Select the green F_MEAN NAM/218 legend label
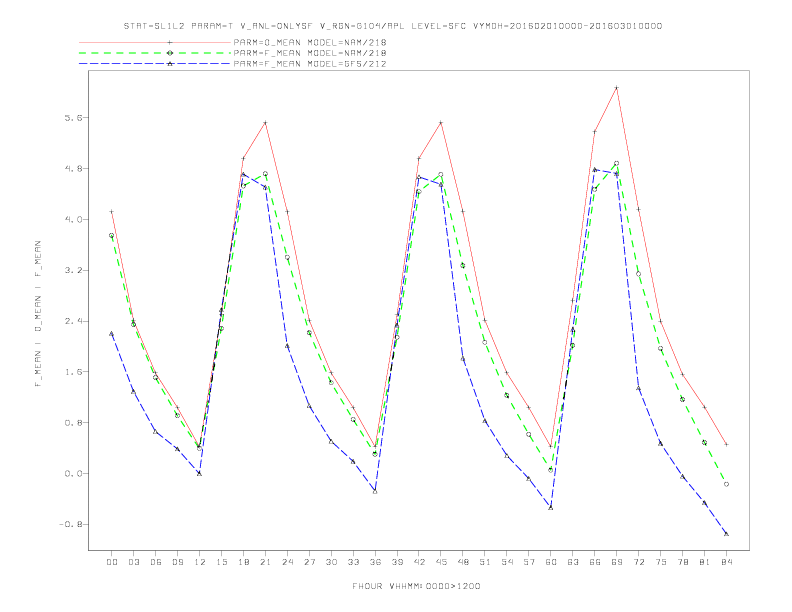792x612 pixels. click(x=310, y=53)
